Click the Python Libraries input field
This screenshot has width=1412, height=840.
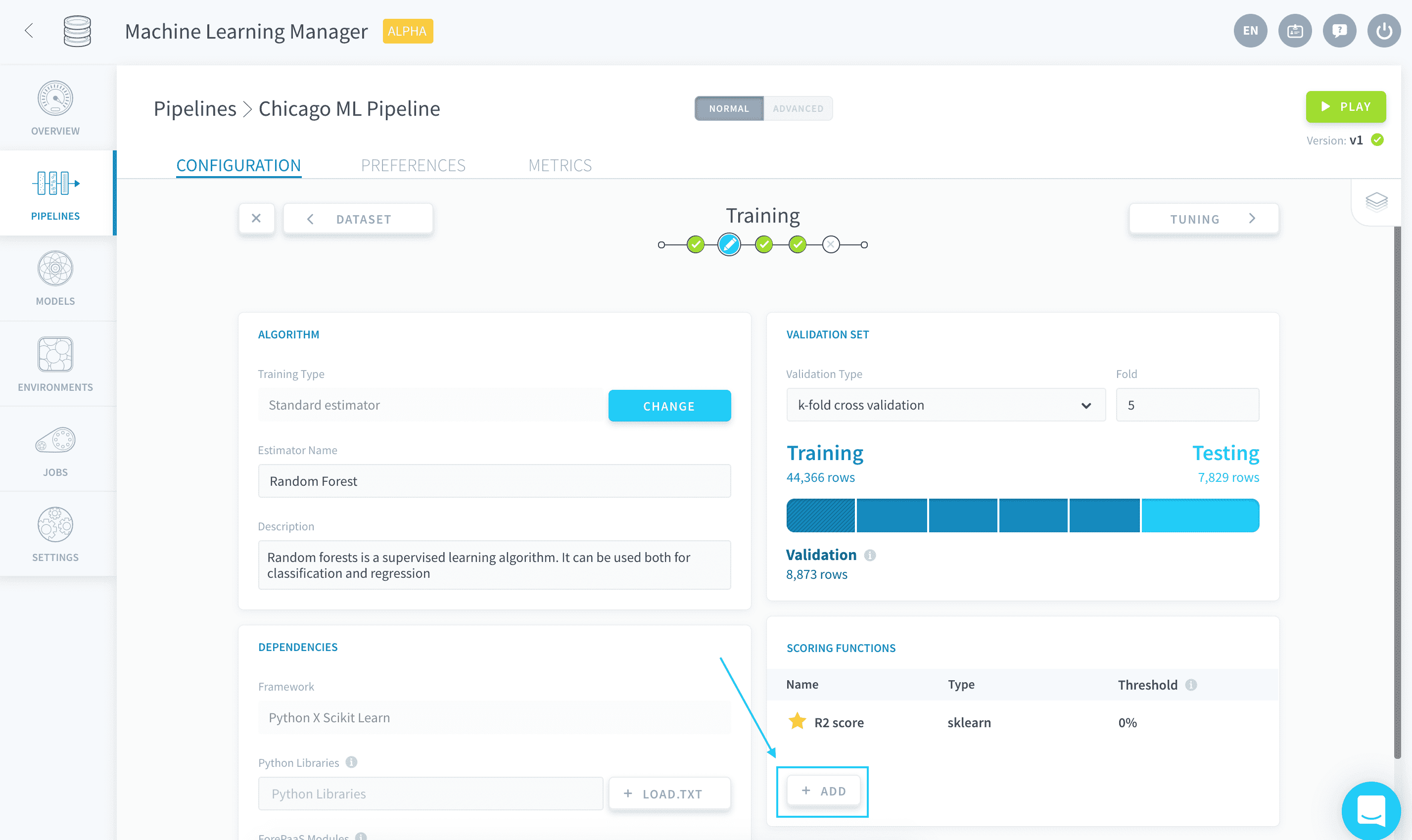coord(430,793)
